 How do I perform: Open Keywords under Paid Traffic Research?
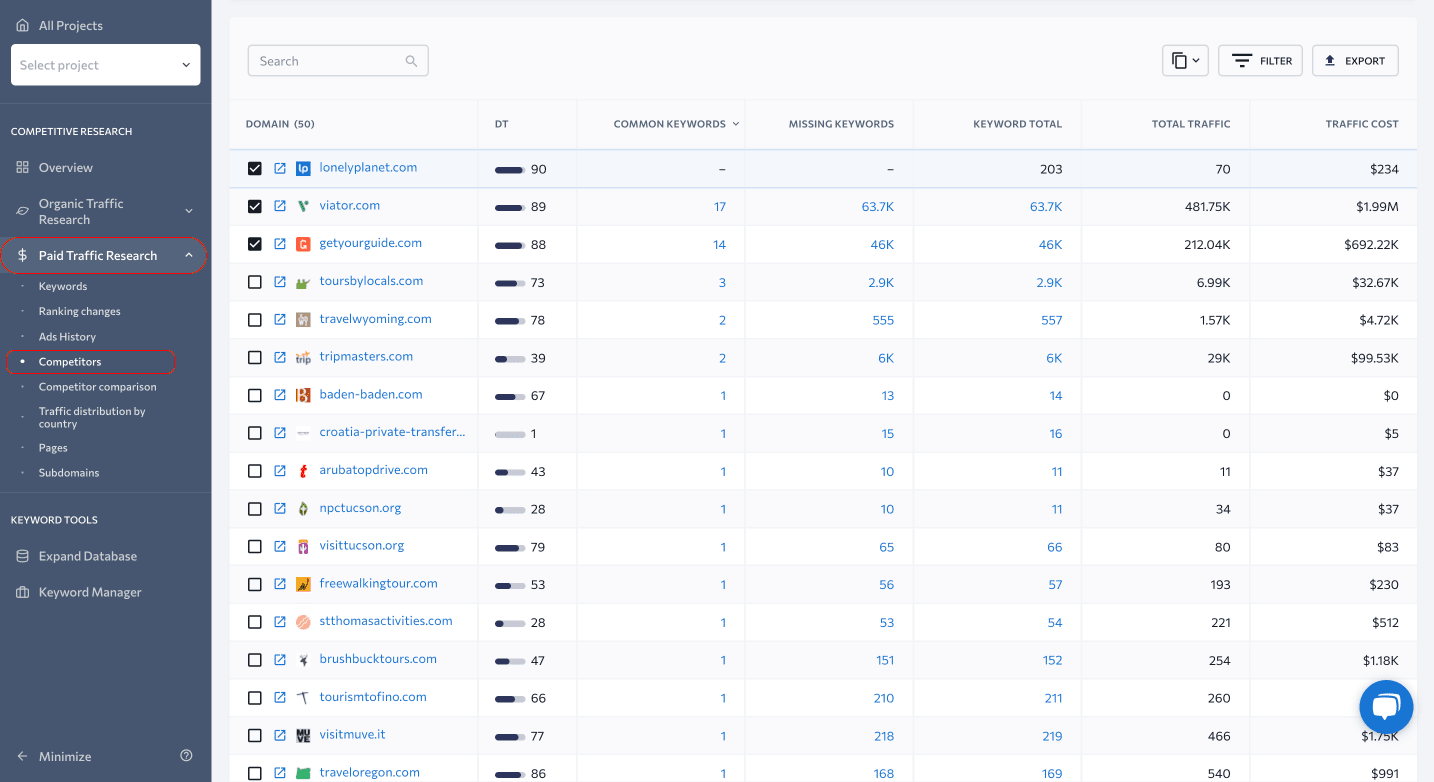(x=63, y=286)
